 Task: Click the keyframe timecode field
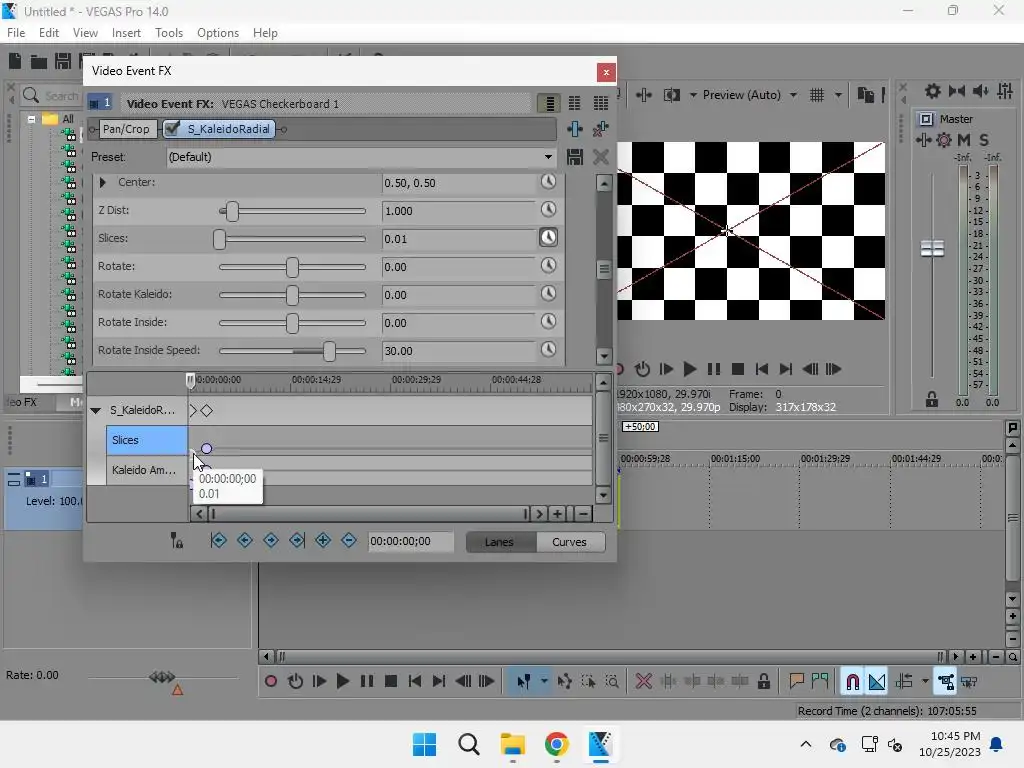point(411,541)
